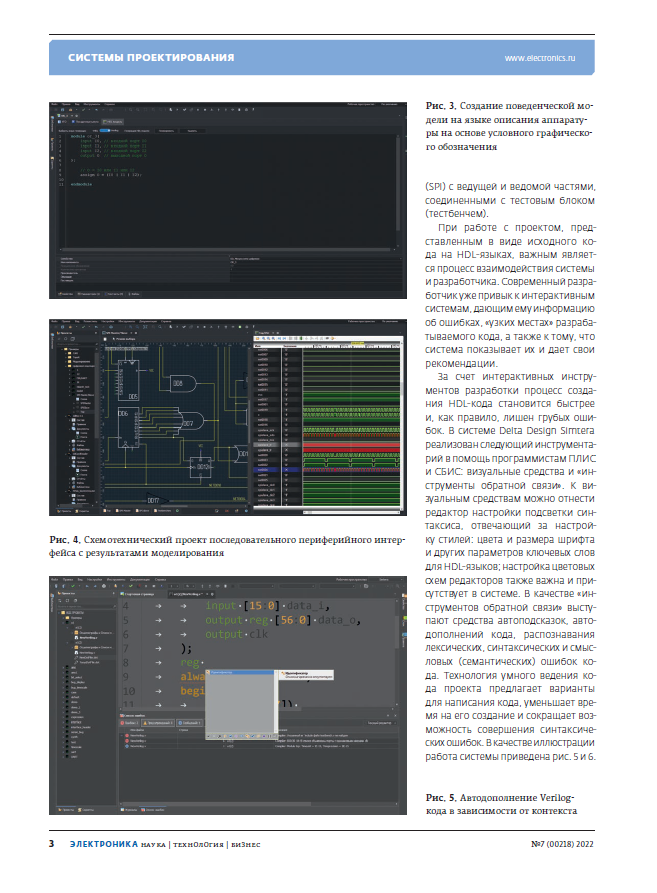Click the СИСТЕМЫ ПРОЕКТИРОВАНИЯ section heading

pyautogui.click(x=151, y=58)
